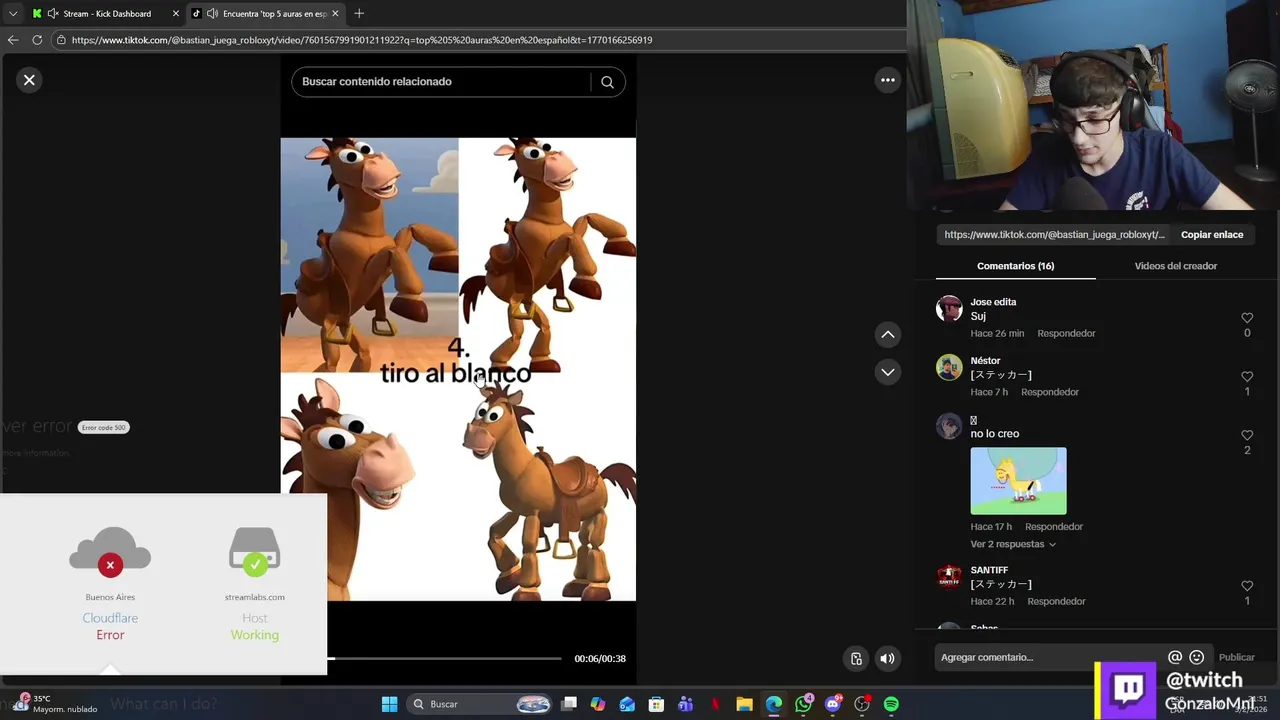The height and width of the screenshot is (720, 1280).
Task: Open OBS Studio from the taskbar
Action: 862,704
